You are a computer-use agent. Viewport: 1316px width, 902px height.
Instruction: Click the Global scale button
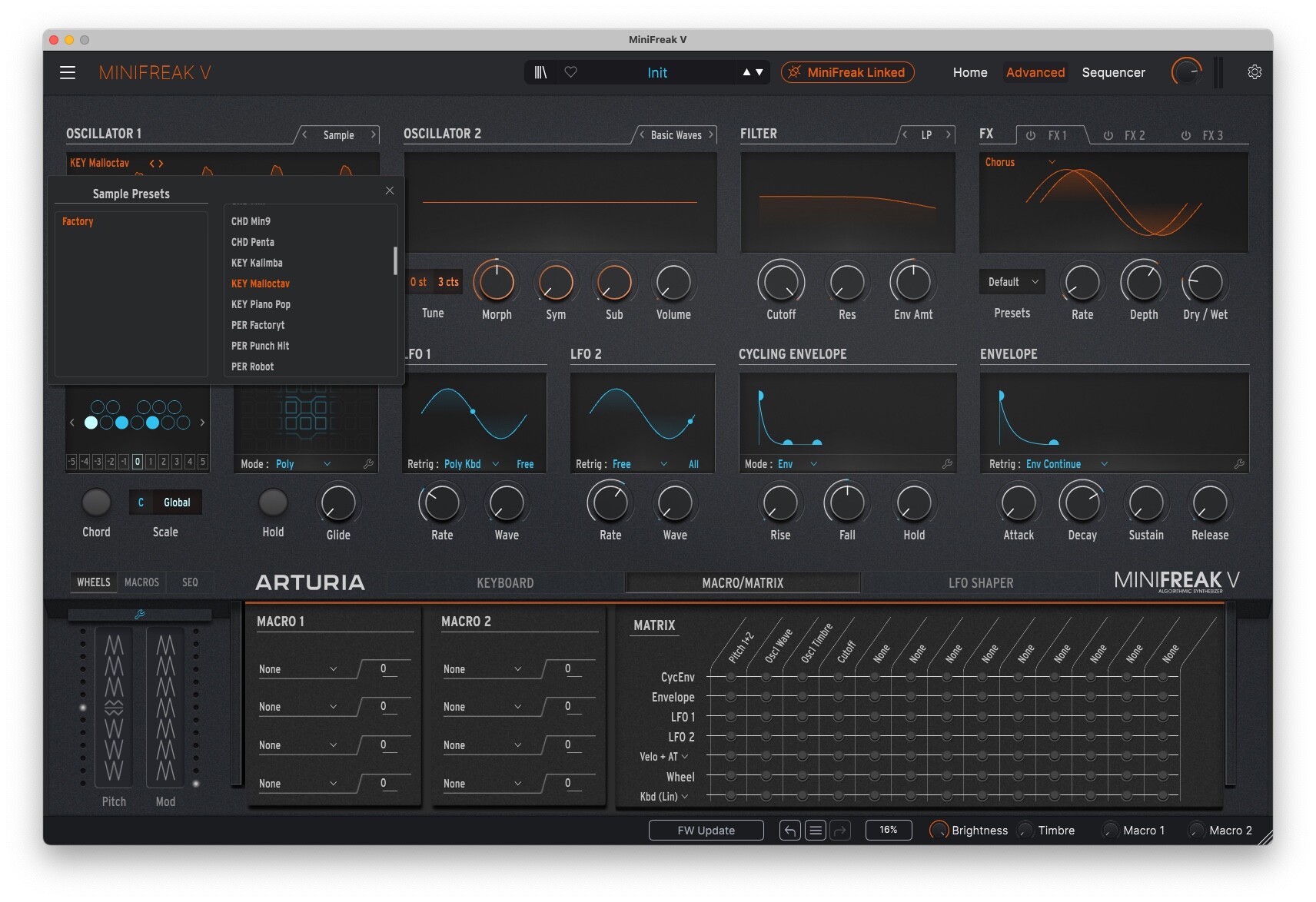177,502
